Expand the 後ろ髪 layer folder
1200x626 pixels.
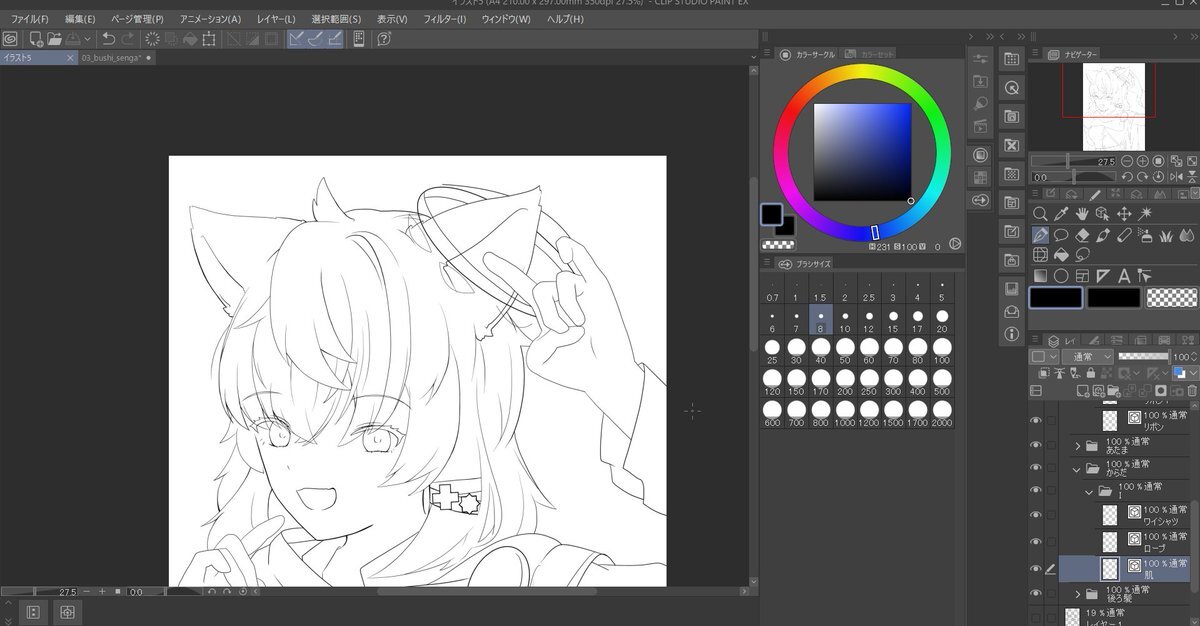point(1078,594)
